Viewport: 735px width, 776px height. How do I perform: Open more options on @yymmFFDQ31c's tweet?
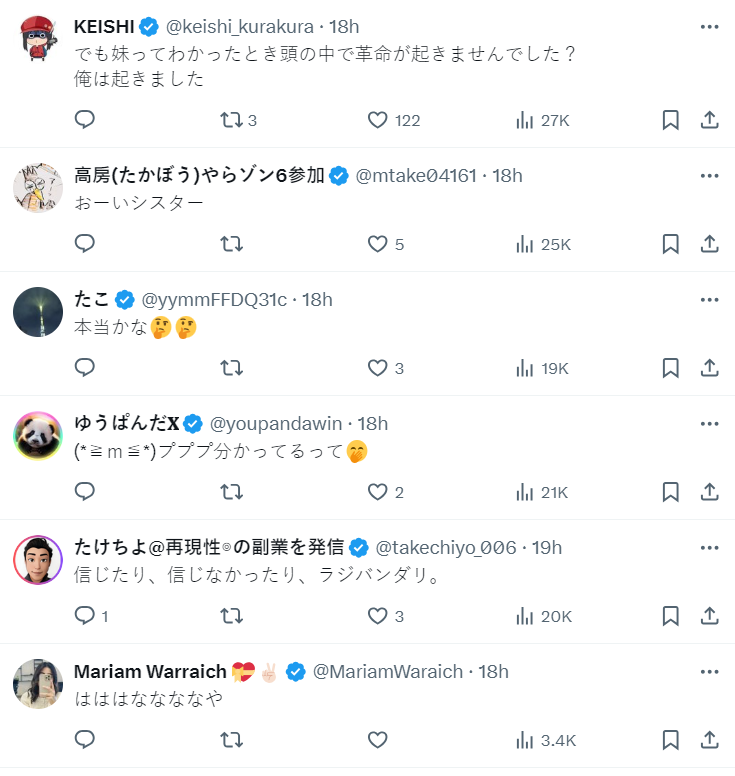coord(709,299)
